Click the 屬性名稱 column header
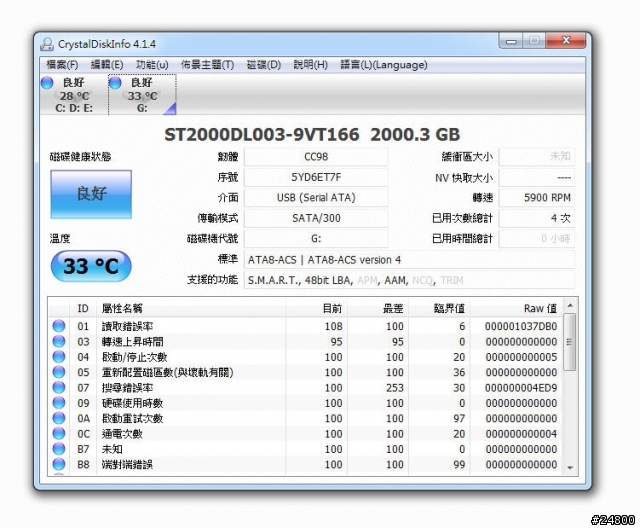640x528 pixels. (191, 308)
